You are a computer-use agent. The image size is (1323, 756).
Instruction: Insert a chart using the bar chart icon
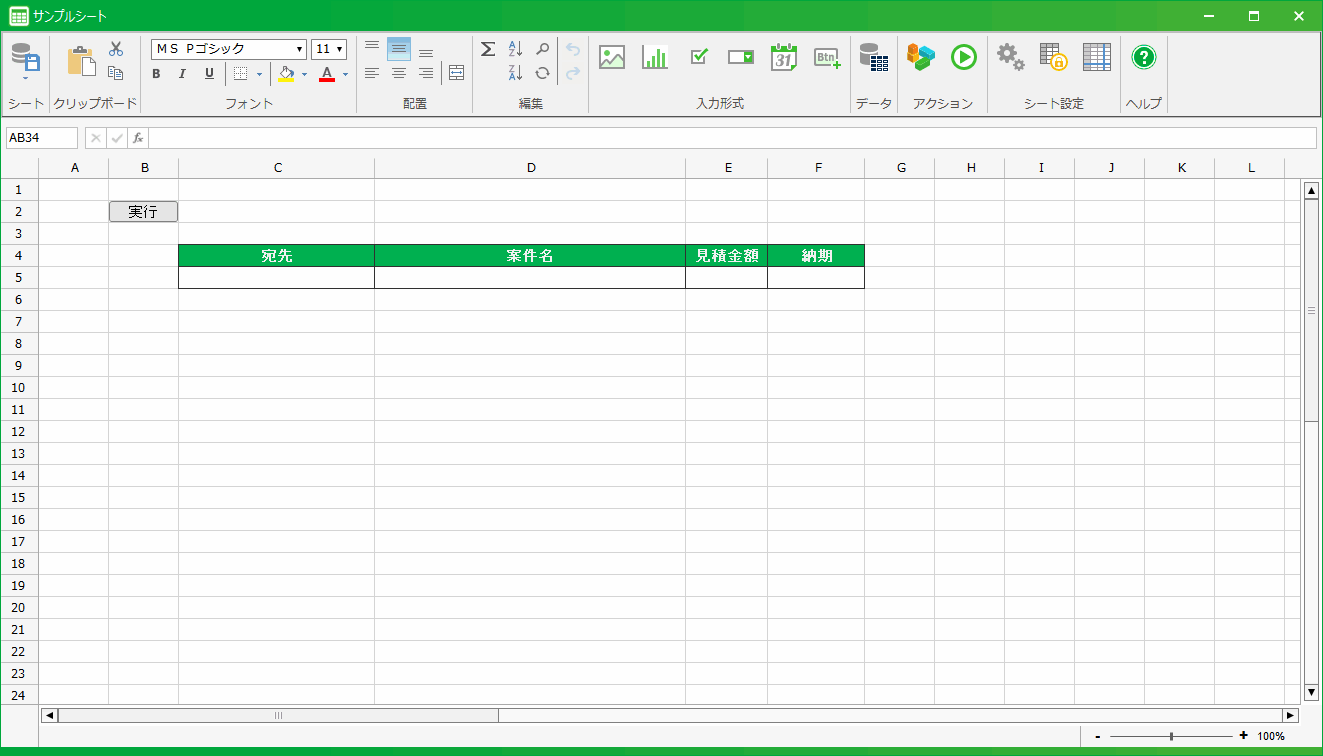[x=655, y=57]
